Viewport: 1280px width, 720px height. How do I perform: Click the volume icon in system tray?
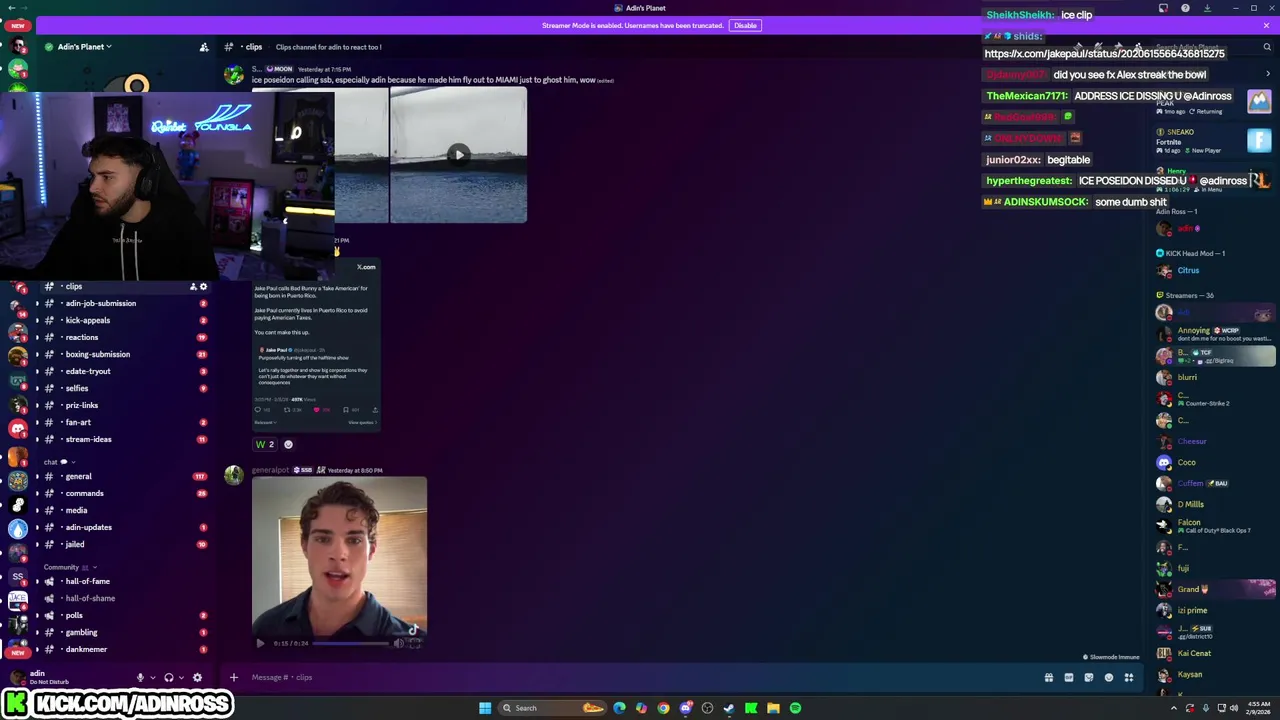[1234, 708]
